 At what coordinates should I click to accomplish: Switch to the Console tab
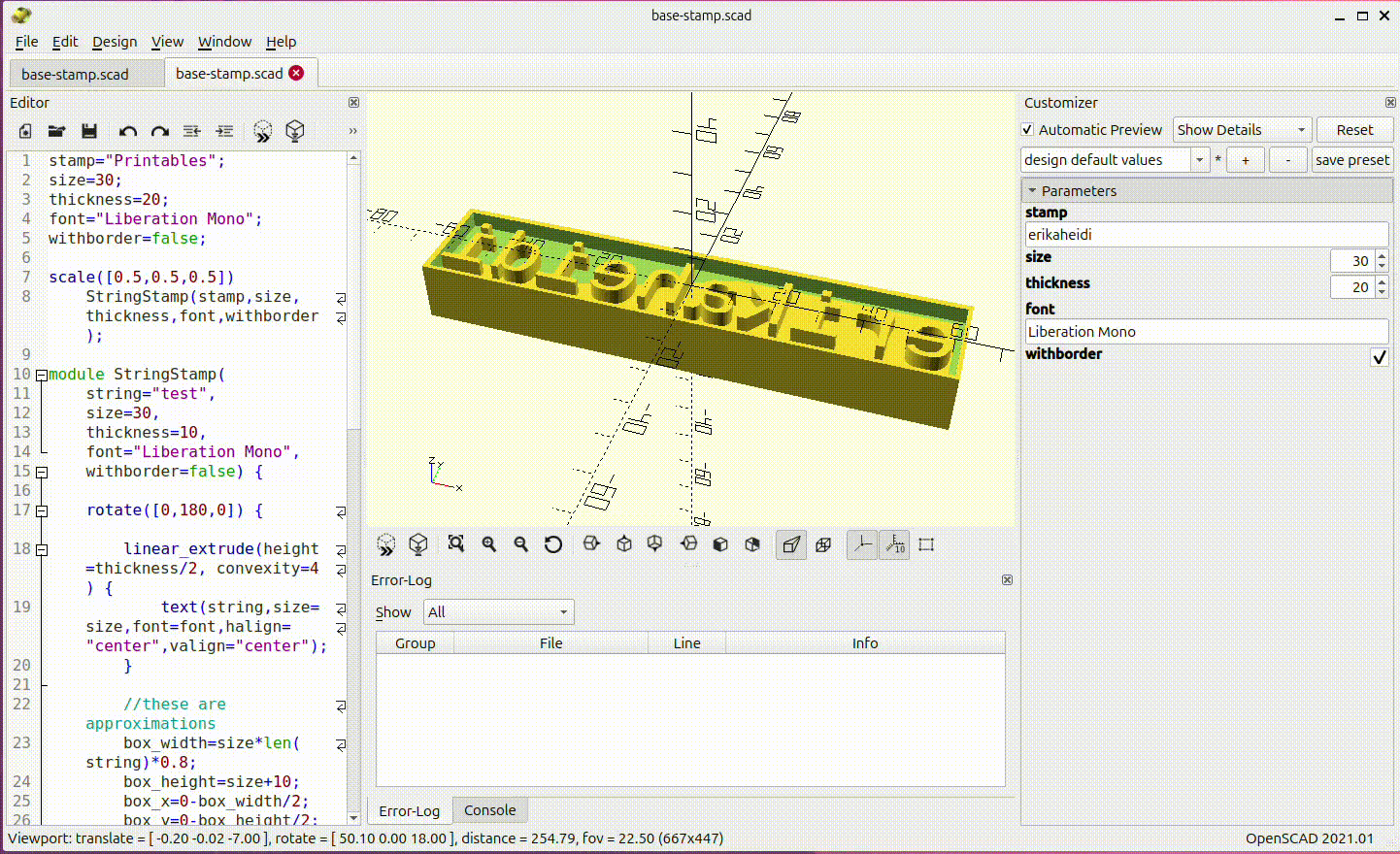pos(489,810)
